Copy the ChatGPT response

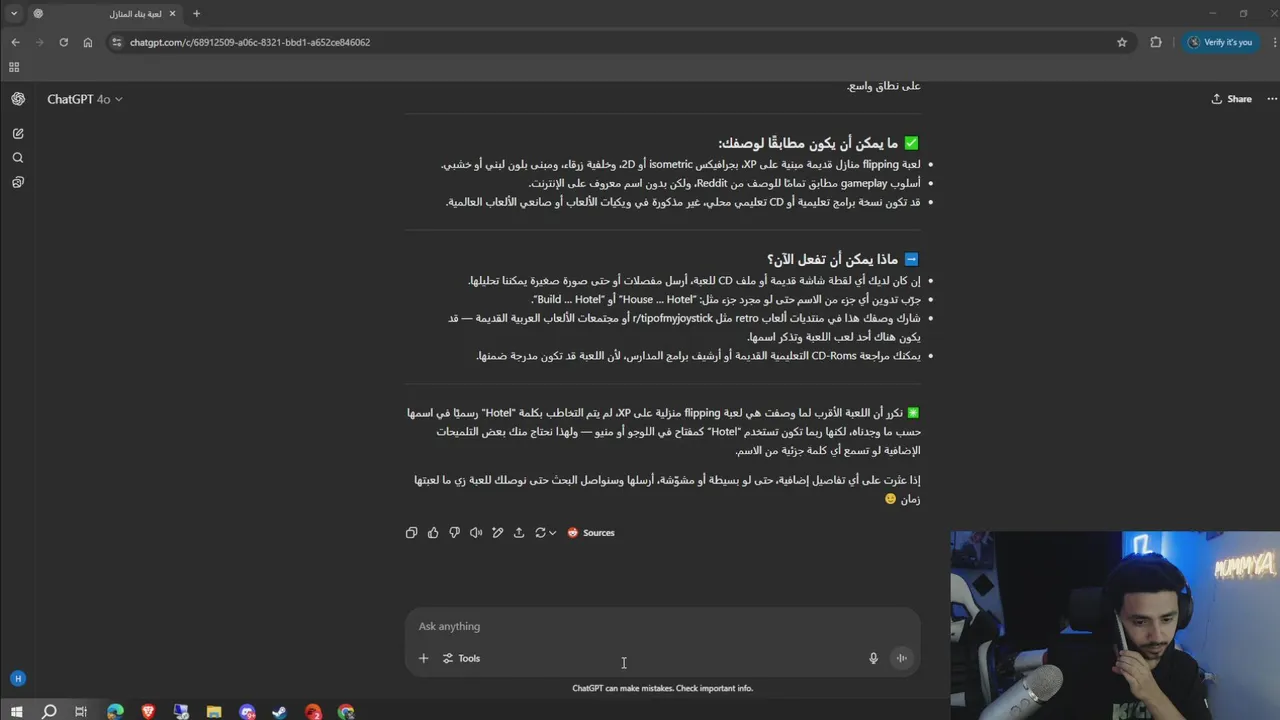[411, 533]
